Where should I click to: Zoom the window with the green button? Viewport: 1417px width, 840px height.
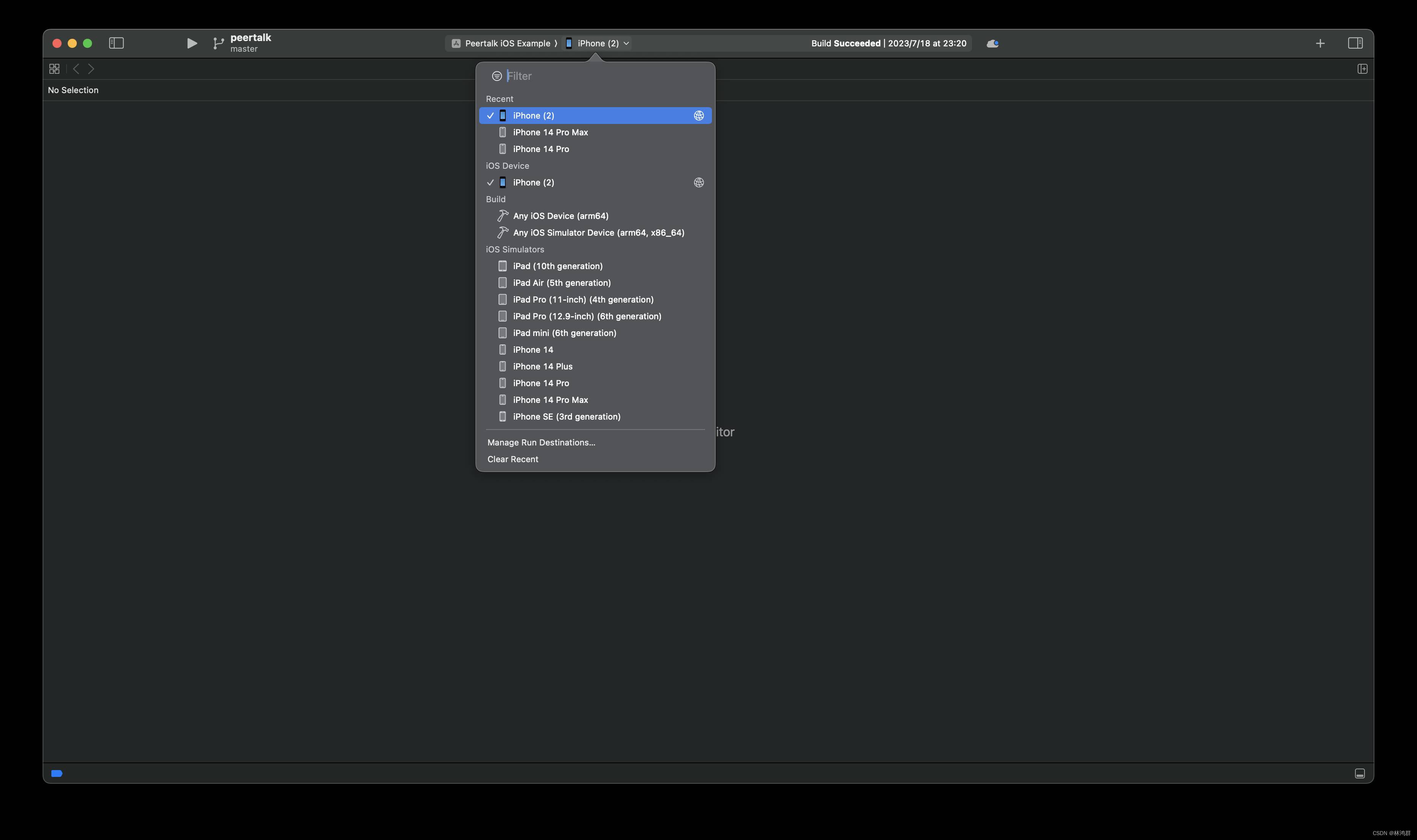pyautogui.click(x=87, y=43)
